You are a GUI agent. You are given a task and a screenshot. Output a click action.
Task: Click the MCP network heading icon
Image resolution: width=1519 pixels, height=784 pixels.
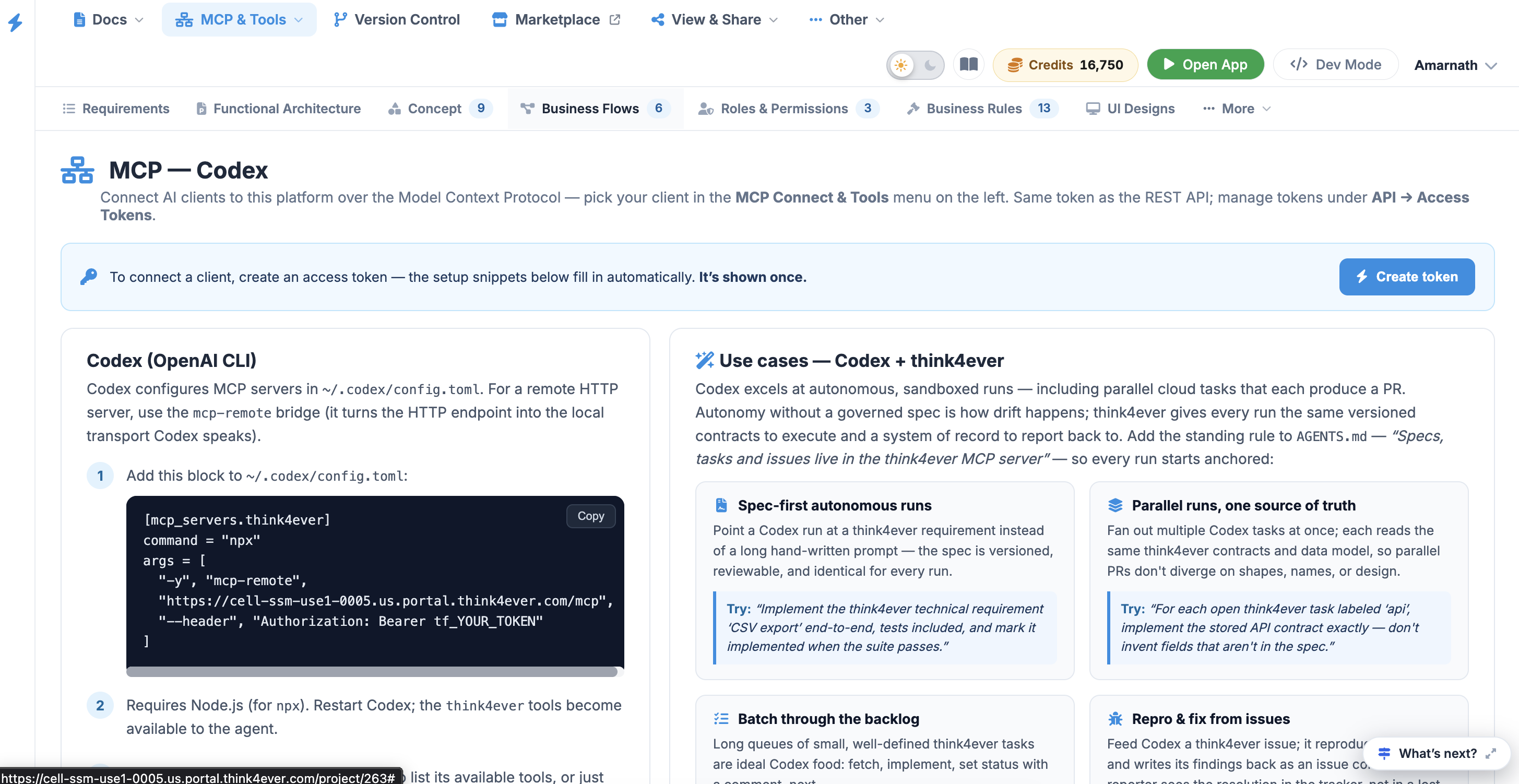pyautogui.click(x=77, y=170)
